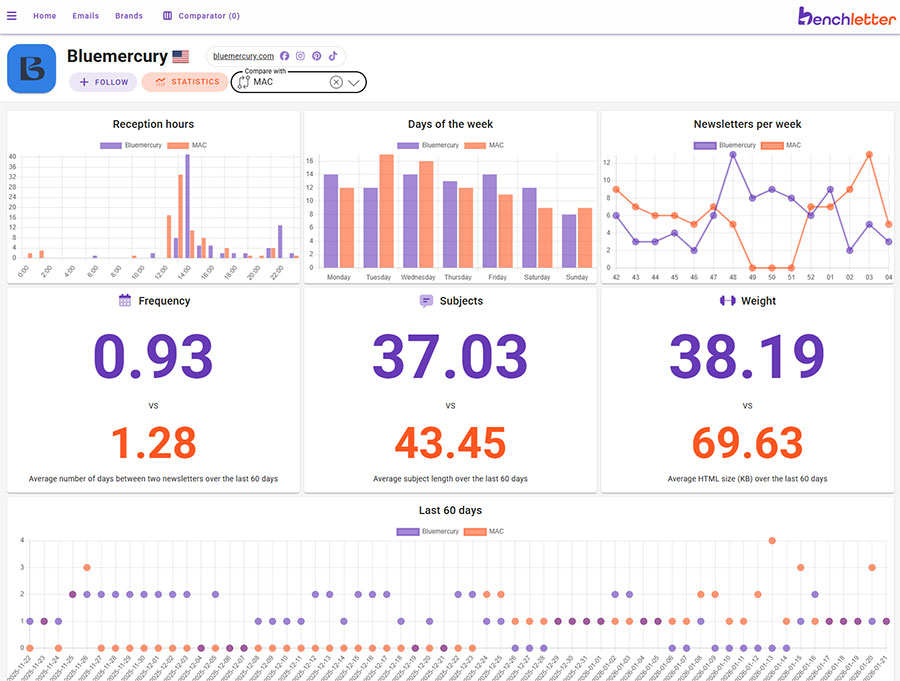Open Bluemercury's TikTok icon
The height and width of the screenshot is (681, 900).
click(x=333, y=56)
